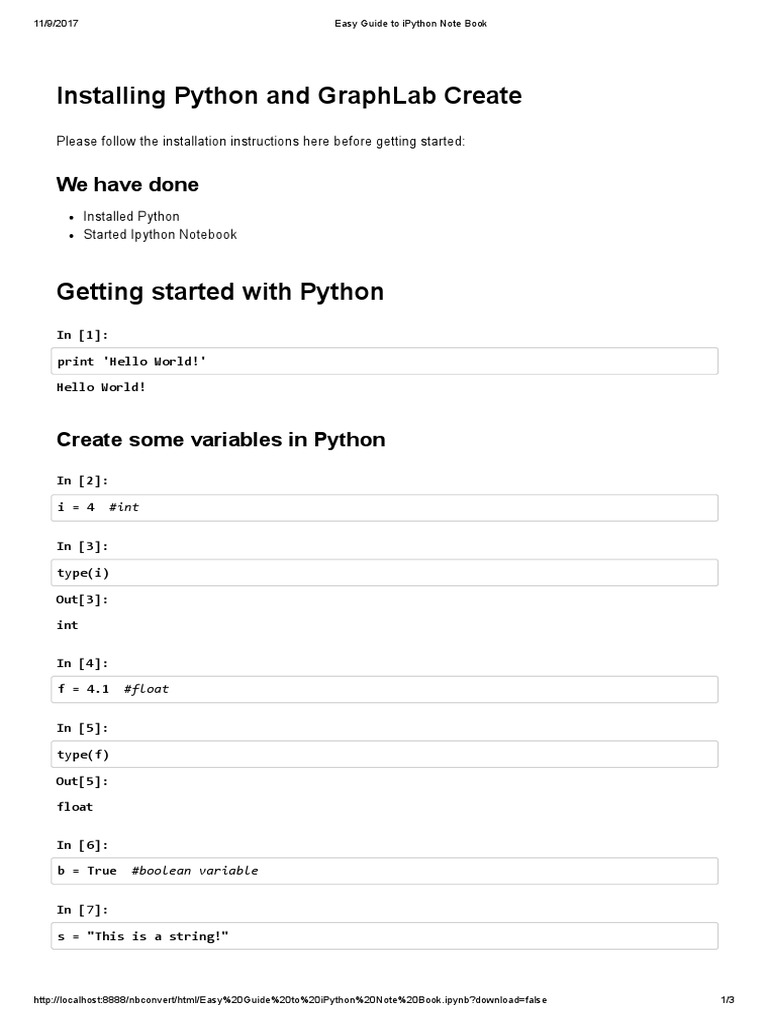The width and height of the screenshot is (768, 1024).
Task: Click the page header title 'Easy Guide to iPython Note Book'
Action: click(410, 23)
